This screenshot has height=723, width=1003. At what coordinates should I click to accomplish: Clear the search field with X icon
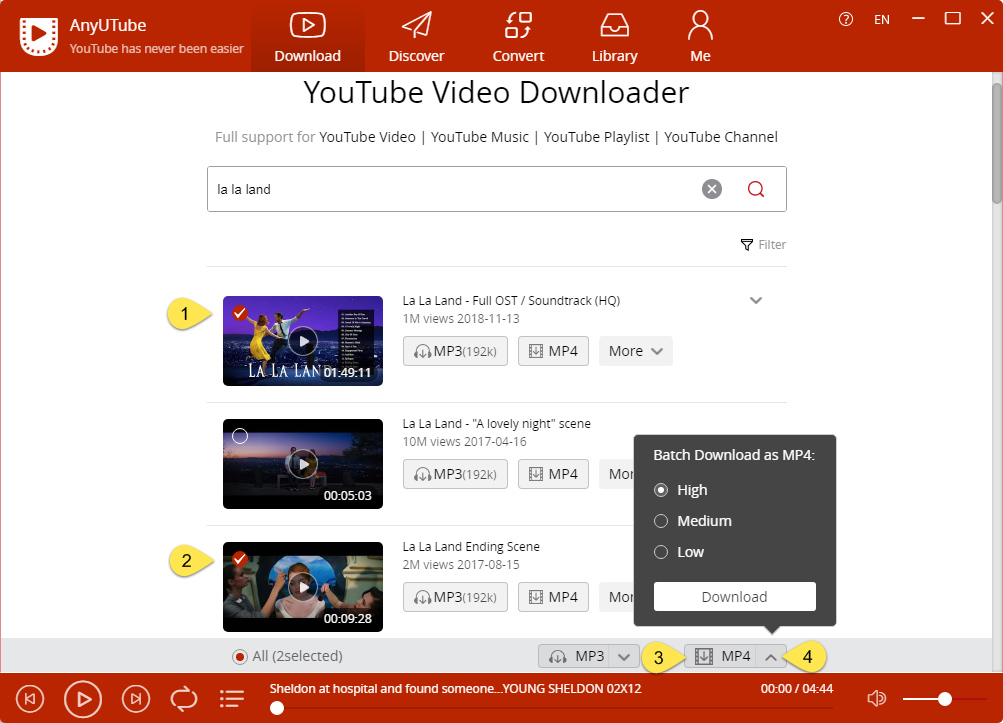[x=712, y=189]
